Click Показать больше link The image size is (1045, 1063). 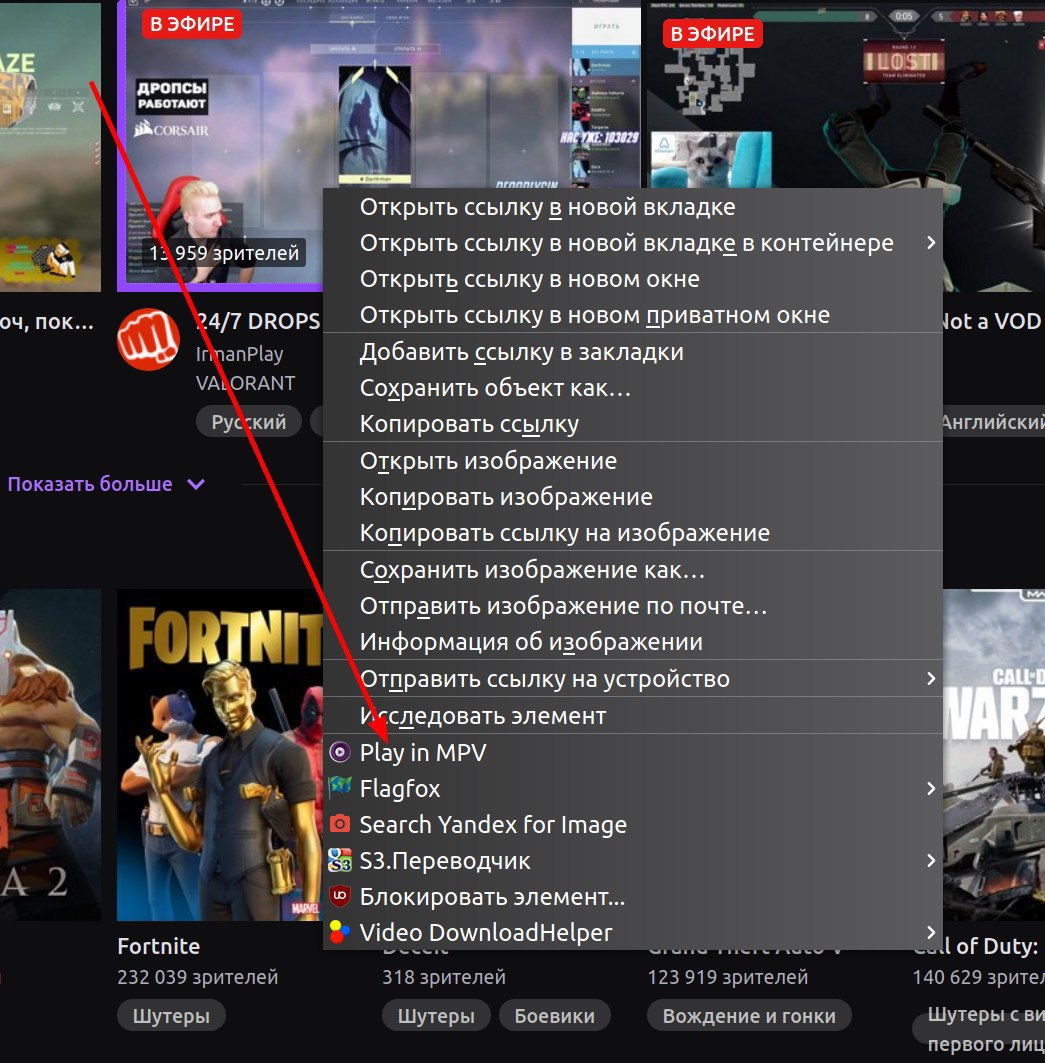point(90,484)
